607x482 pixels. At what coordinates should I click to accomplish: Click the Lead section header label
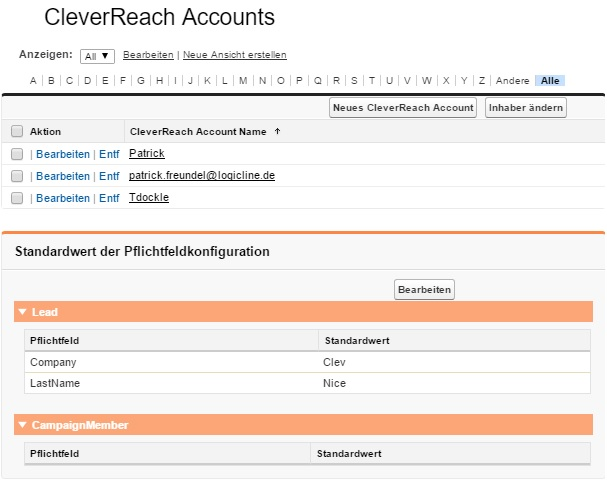click(45, 312)
